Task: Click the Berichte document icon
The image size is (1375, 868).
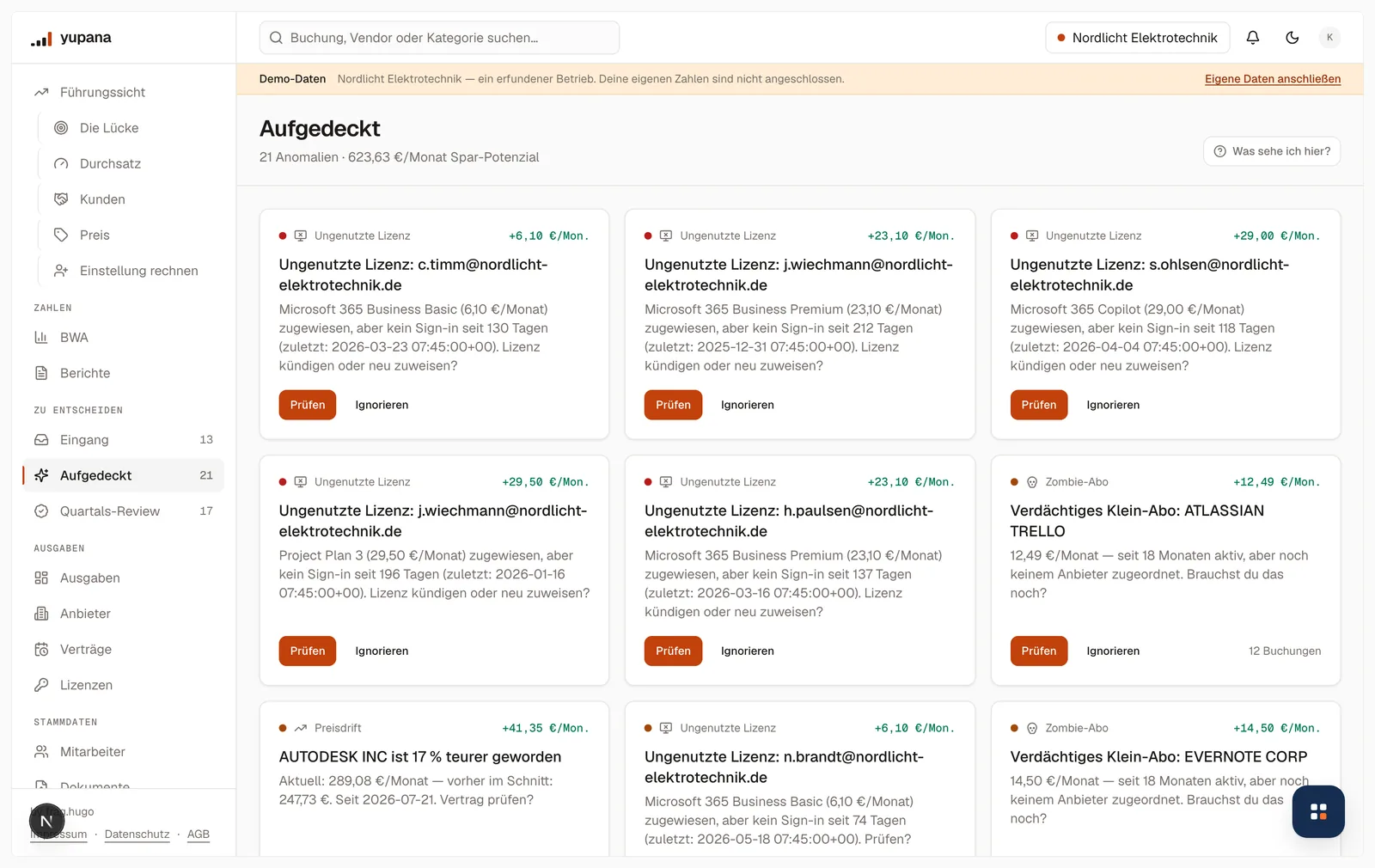Action: [41, 373]
